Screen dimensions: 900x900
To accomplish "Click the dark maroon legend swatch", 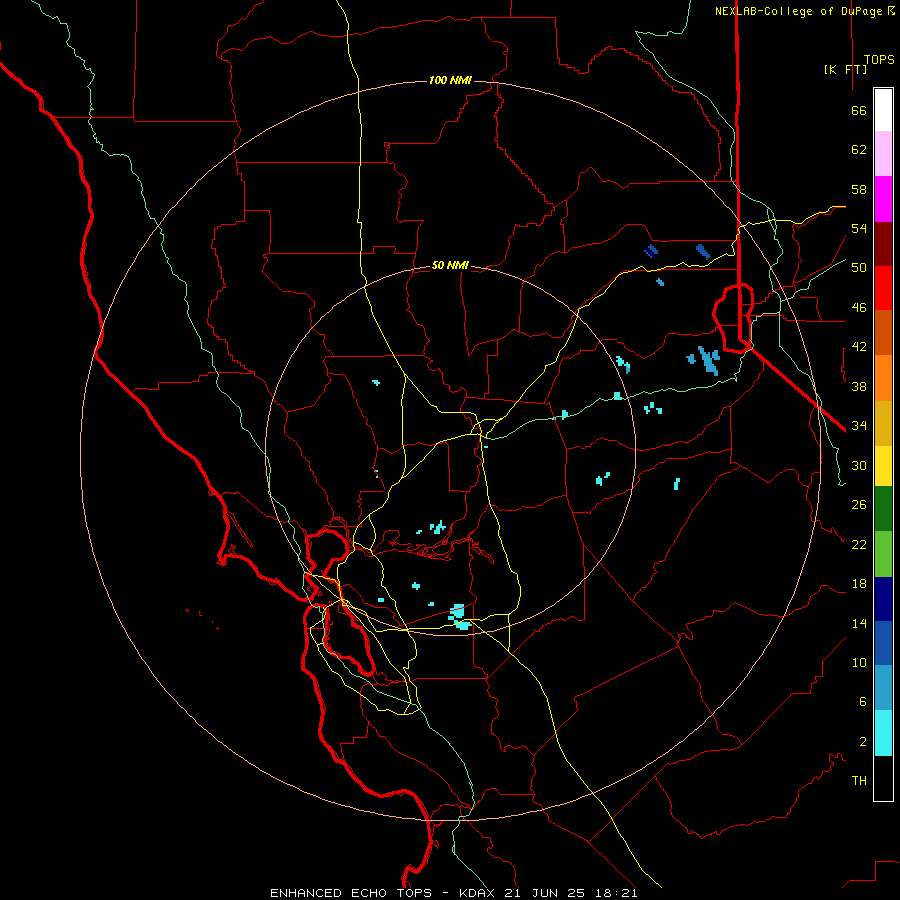I will [x=883, y=244].
